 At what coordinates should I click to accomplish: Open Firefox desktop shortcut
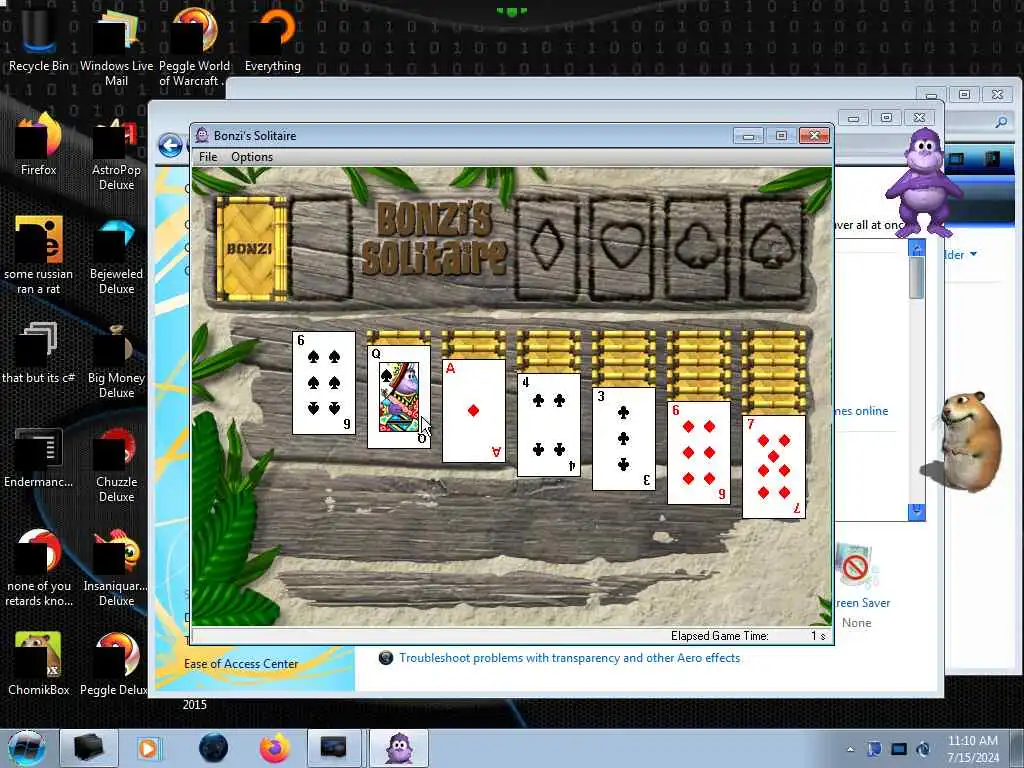pos(38,144)
